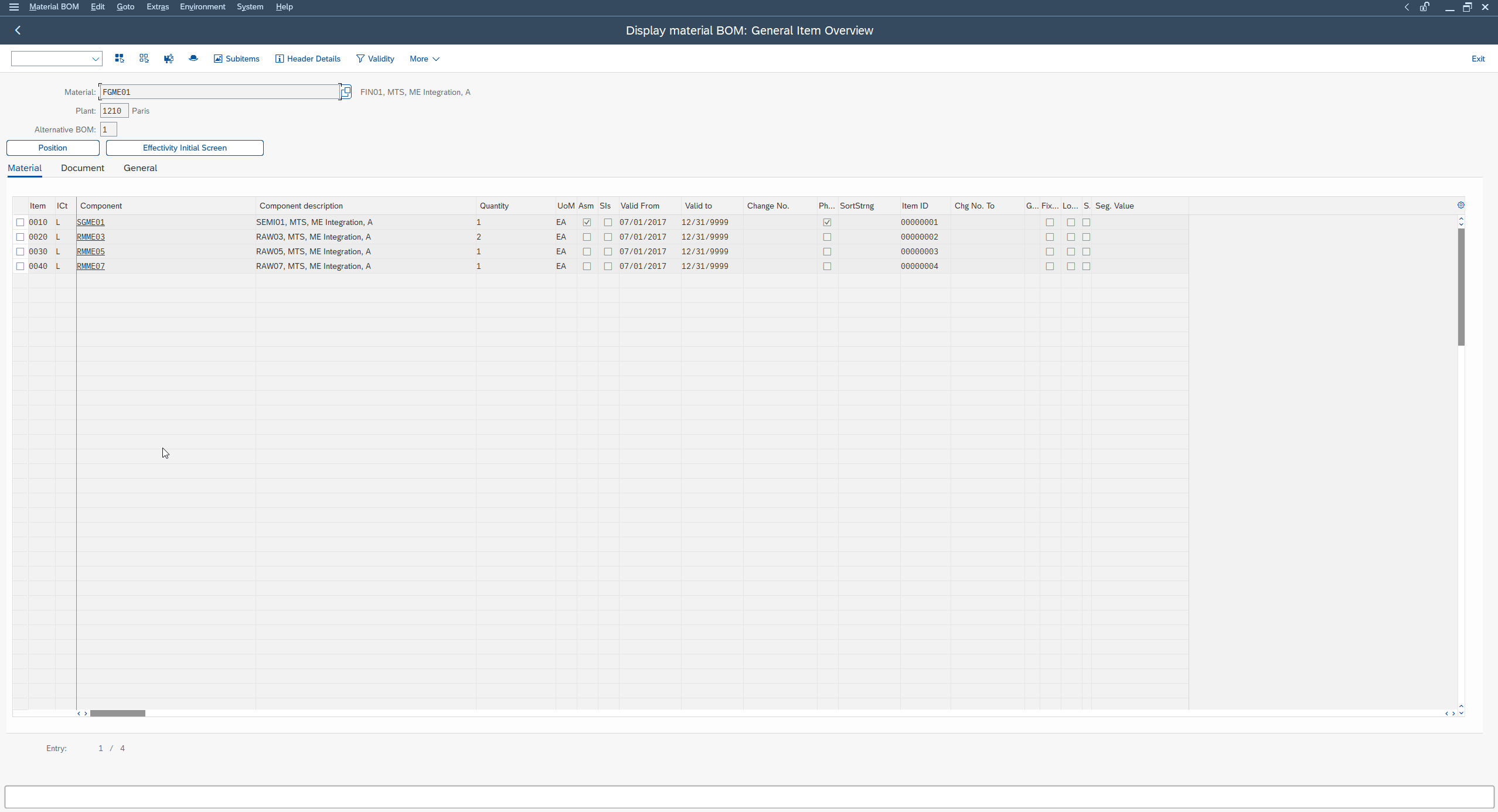The height and width of the screenshot is (812, 1498).
Task: Click table scroll-up arrow at top right
Action: [1461, 219]
